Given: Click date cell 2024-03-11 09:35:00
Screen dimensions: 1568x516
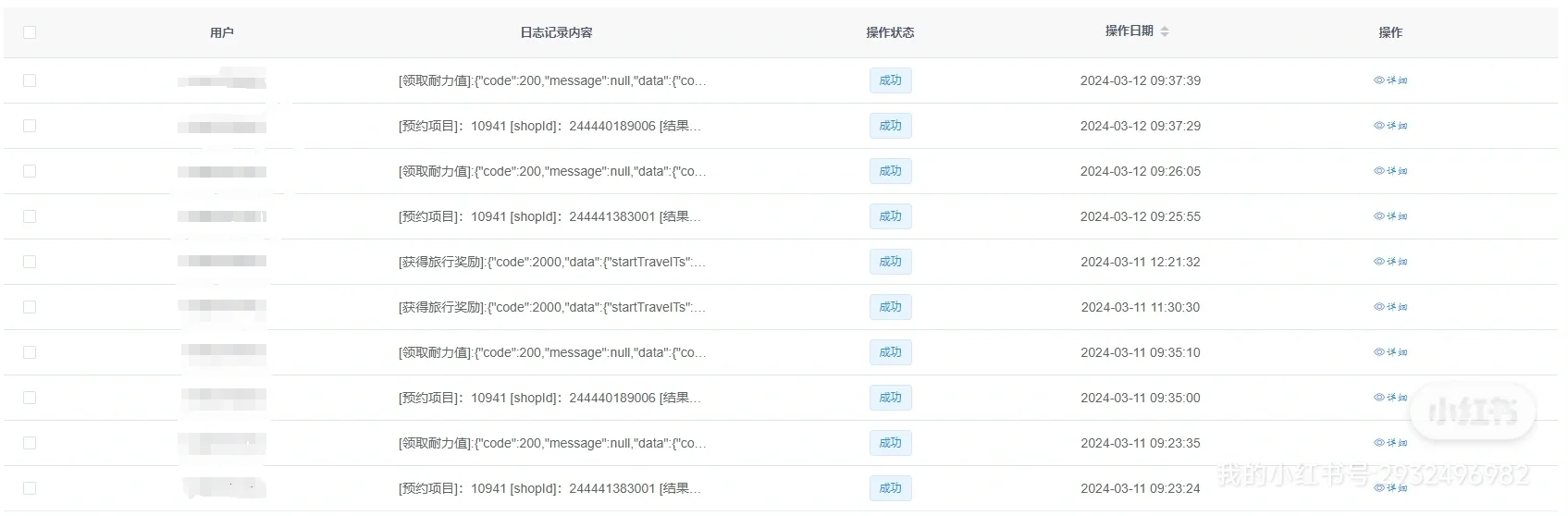Looking at the screenshot, I should 1141,398.
